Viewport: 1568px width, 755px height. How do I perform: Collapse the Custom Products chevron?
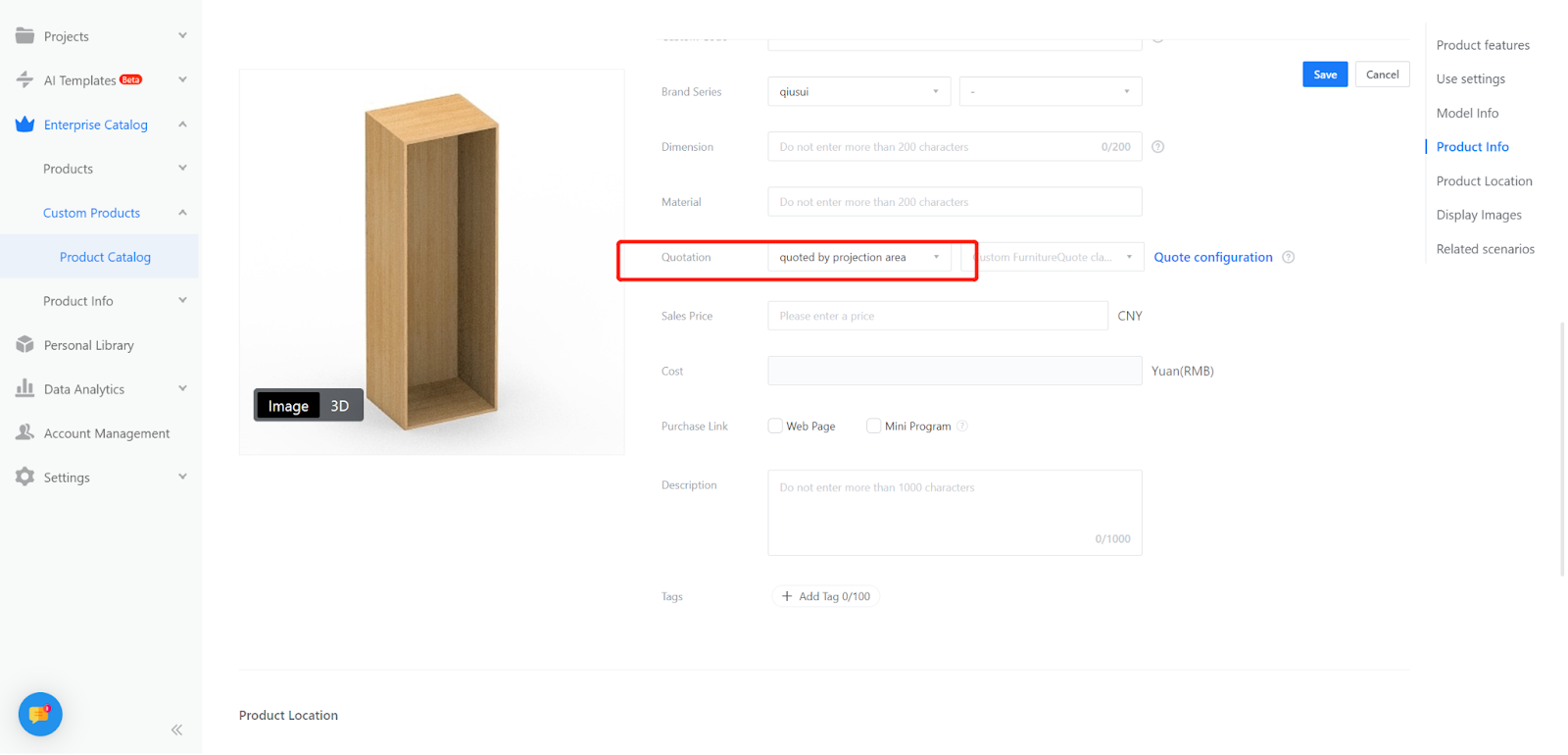[x=182, y=213]
